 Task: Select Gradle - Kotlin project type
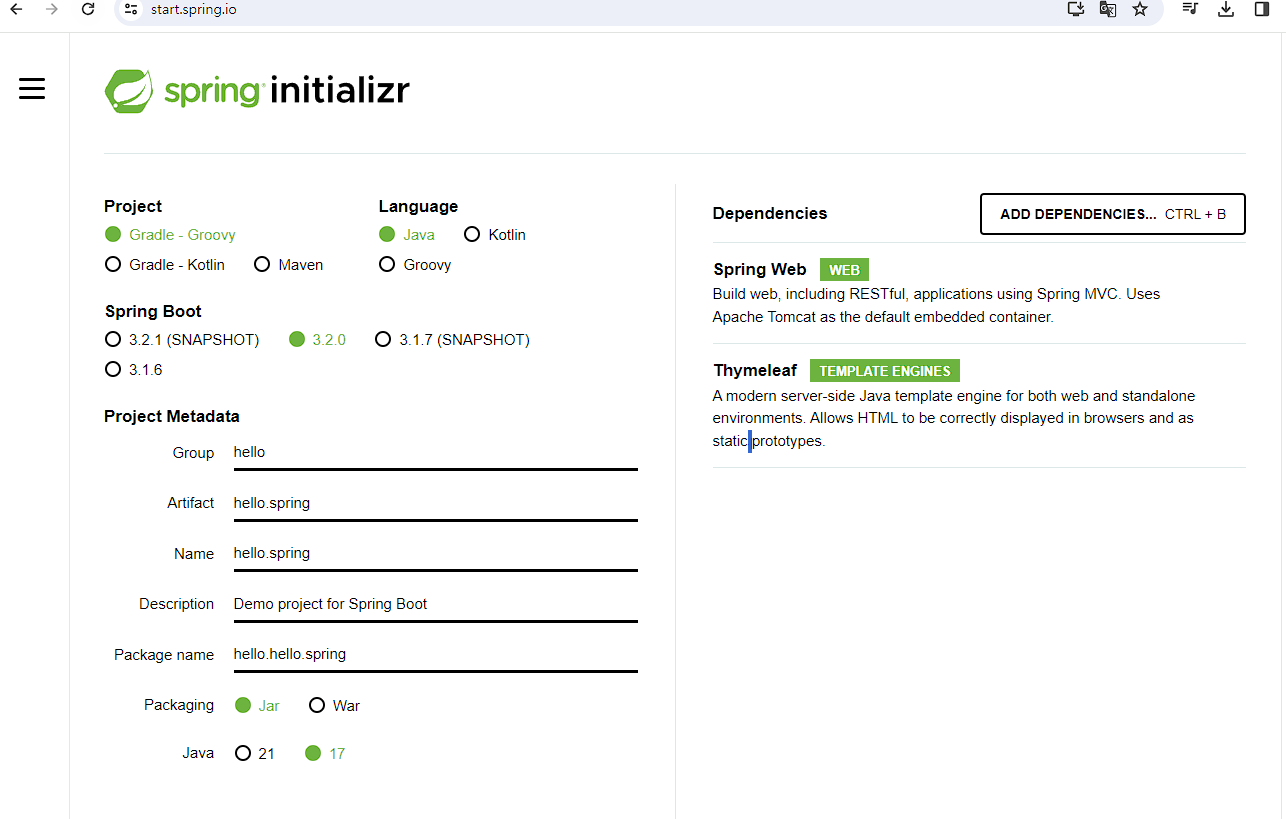pos(165,265)
